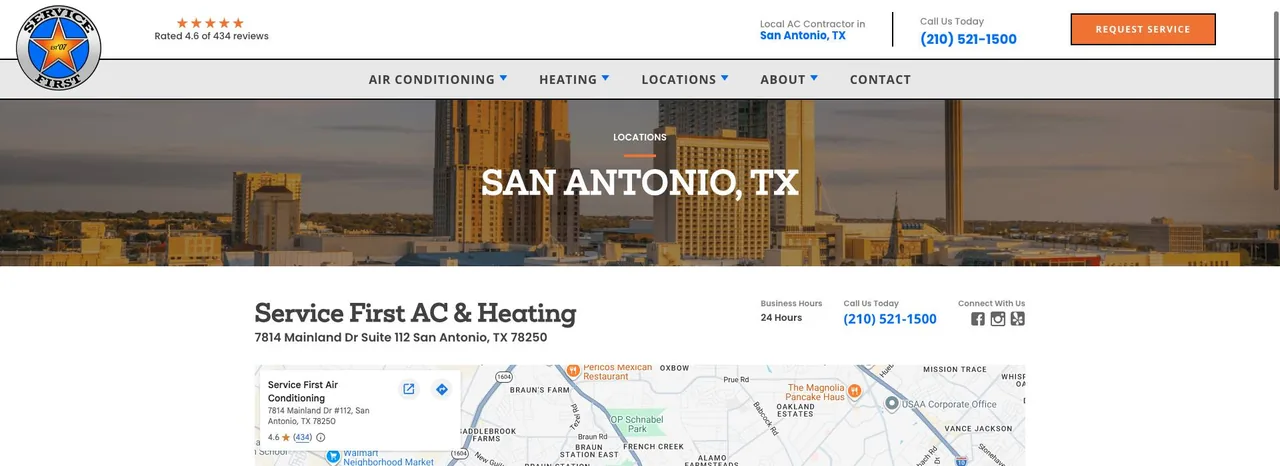Open the (434) reviews link on map card
1280x466 pixels.
coord(302,437)
